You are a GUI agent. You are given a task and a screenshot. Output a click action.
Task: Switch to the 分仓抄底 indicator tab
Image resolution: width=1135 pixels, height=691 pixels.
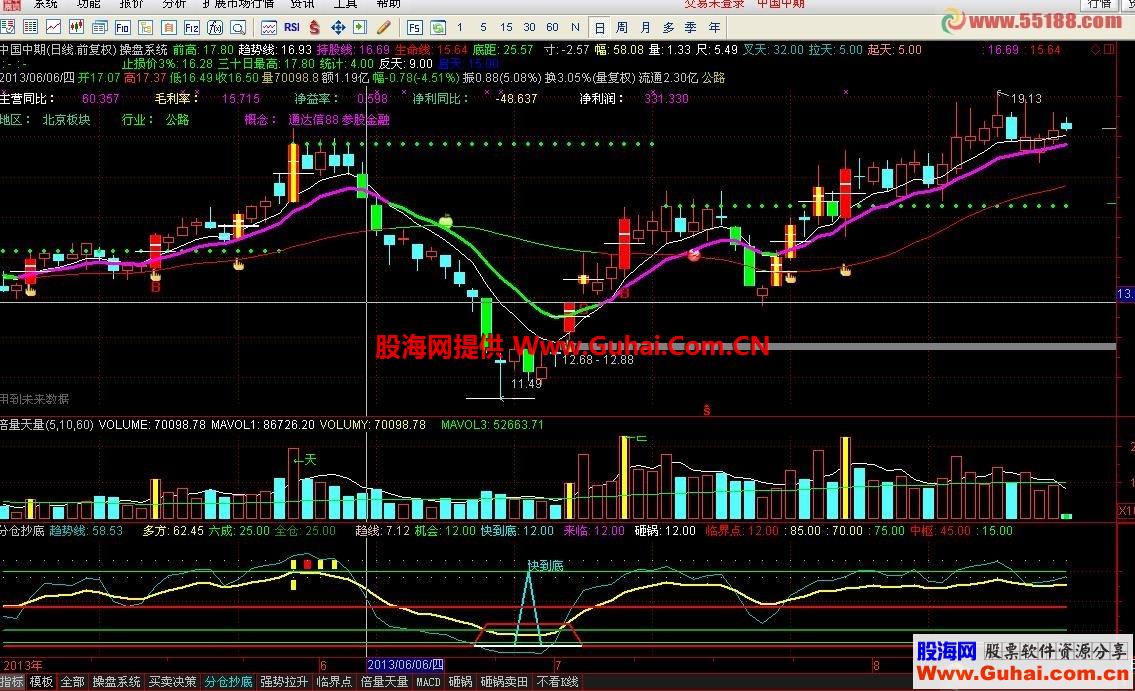(x=228, y=682)
